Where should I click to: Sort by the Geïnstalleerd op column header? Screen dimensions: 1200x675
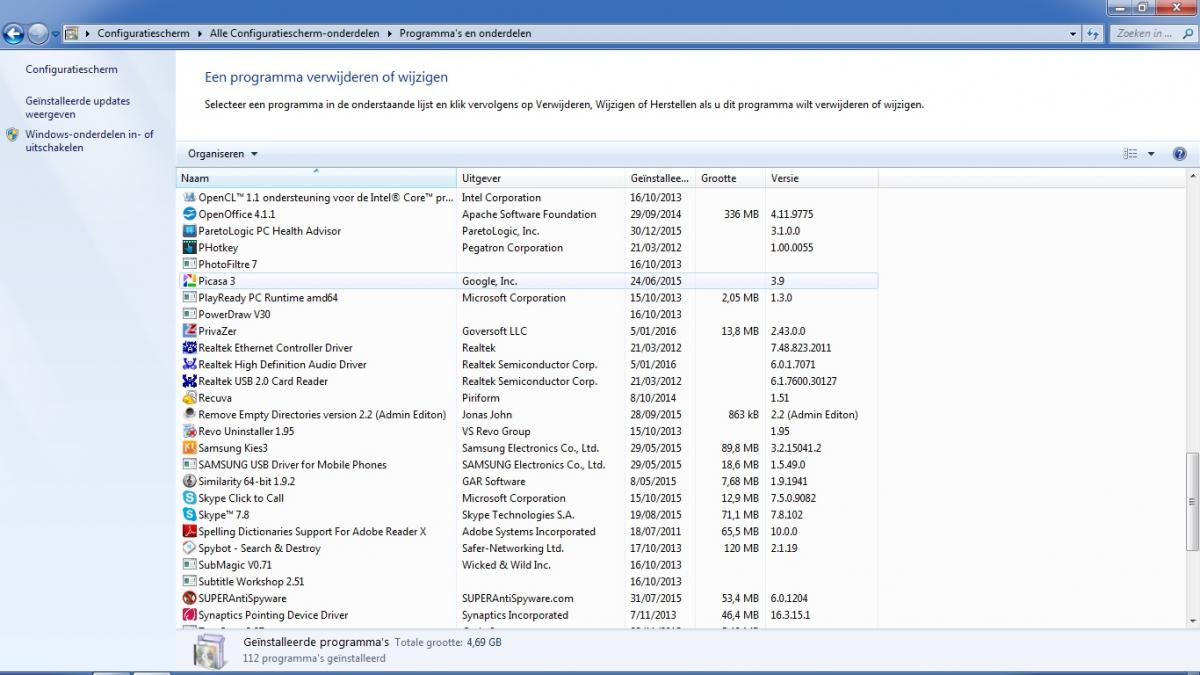(661, 178)
